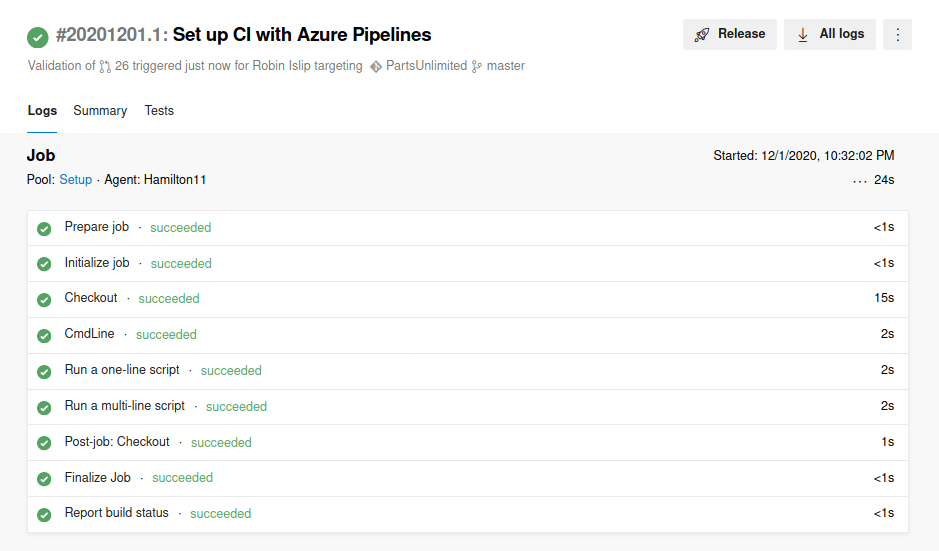This screenshot has width=939, height=551.
Task: Download All logs button
Action: coord(830,34)
